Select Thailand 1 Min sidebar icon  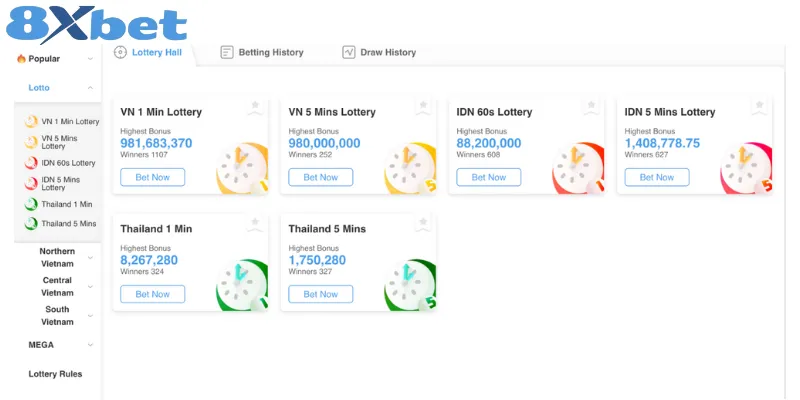coord(32,204)
